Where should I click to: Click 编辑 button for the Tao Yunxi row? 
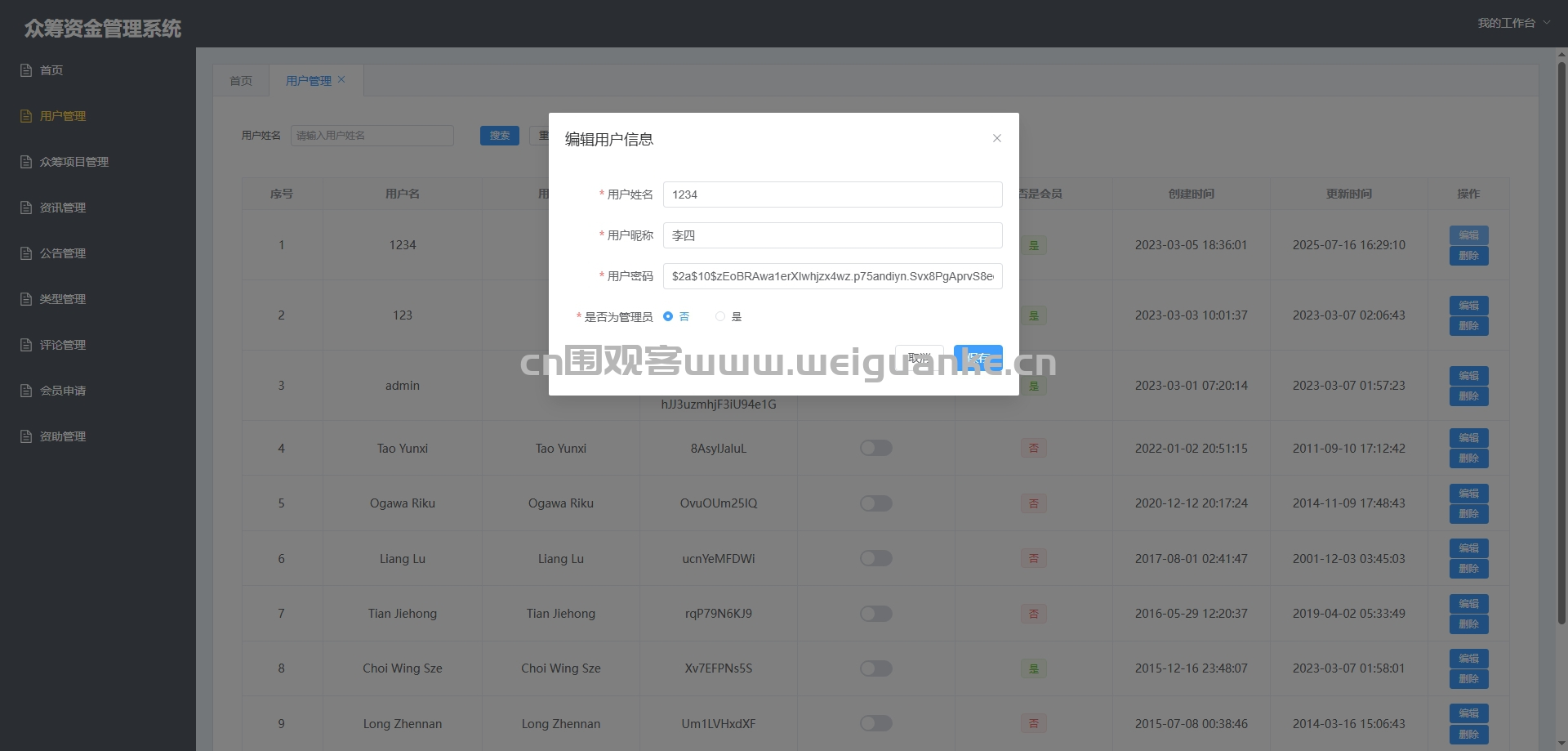1469,438
